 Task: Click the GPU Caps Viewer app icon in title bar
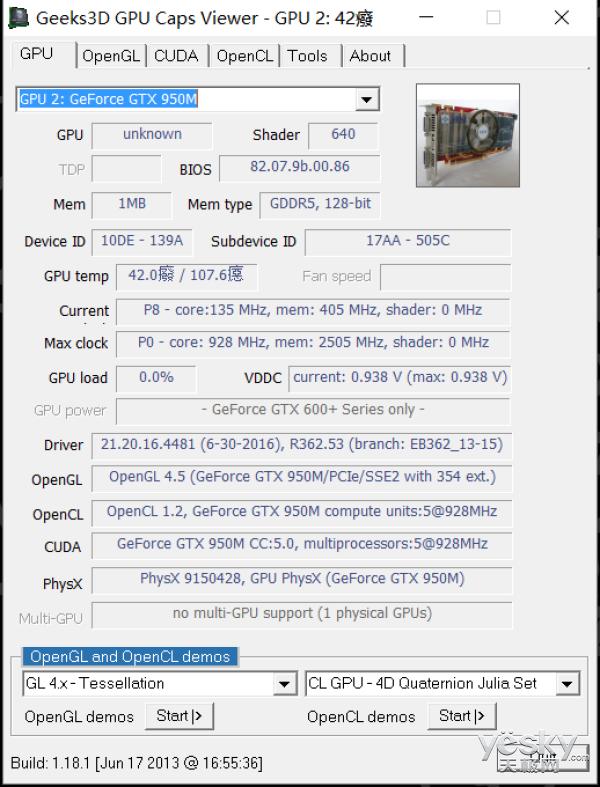click(19, 18)
